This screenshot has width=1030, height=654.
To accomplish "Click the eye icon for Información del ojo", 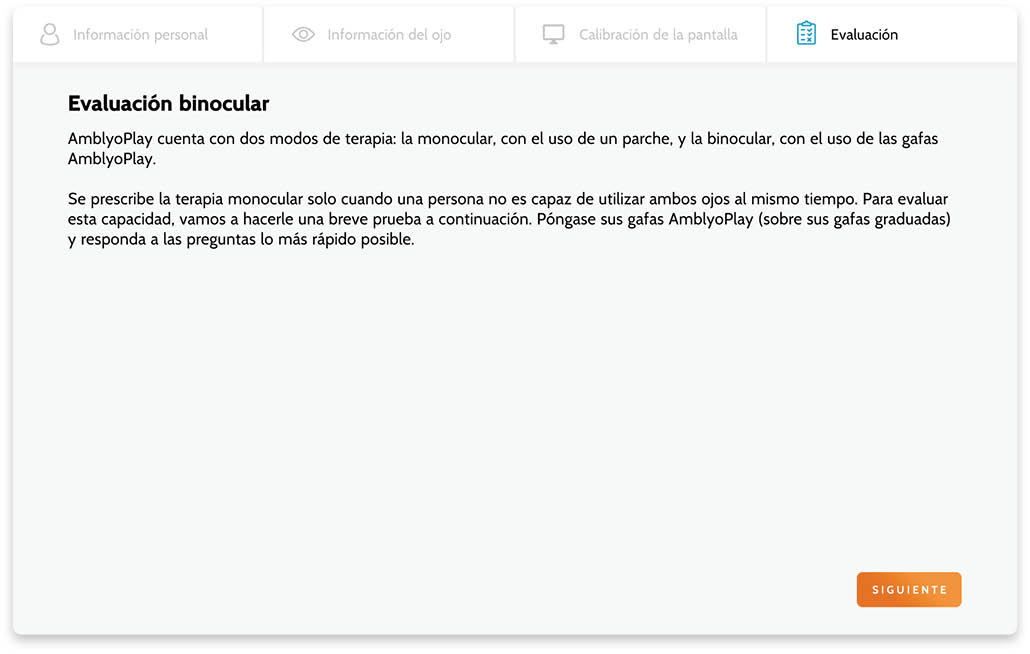I will pyautogui.click(x=303, y=34).
